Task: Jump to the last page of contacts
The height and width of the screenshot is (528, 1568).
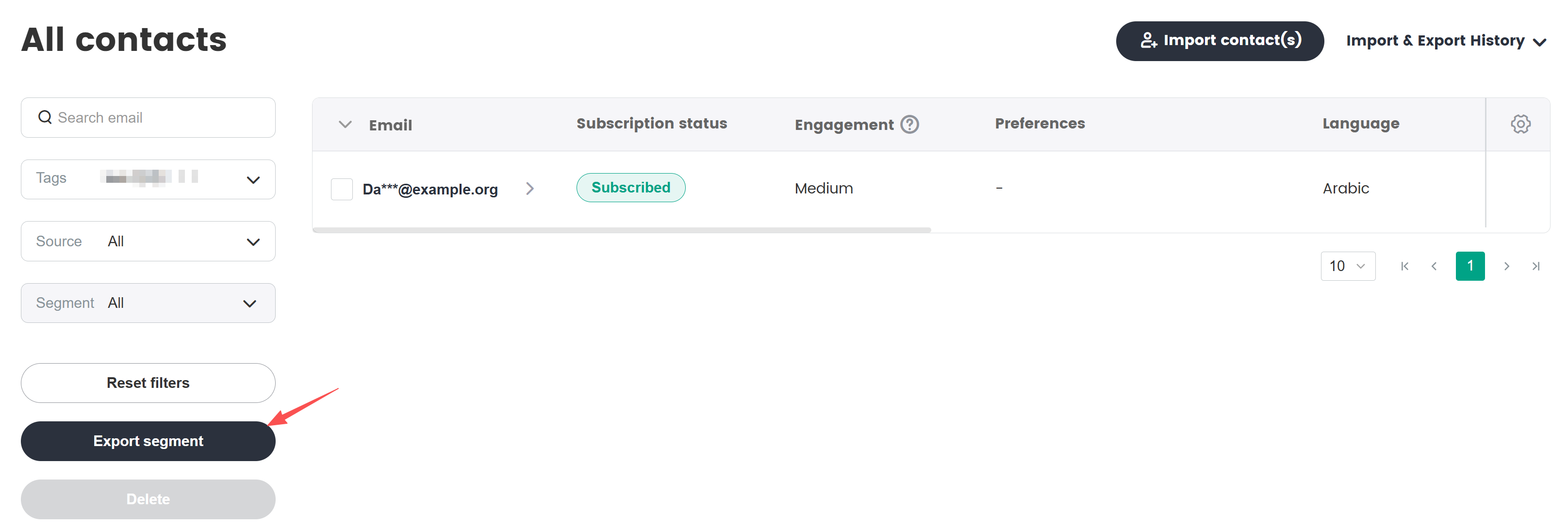Action: (1536, 266)
